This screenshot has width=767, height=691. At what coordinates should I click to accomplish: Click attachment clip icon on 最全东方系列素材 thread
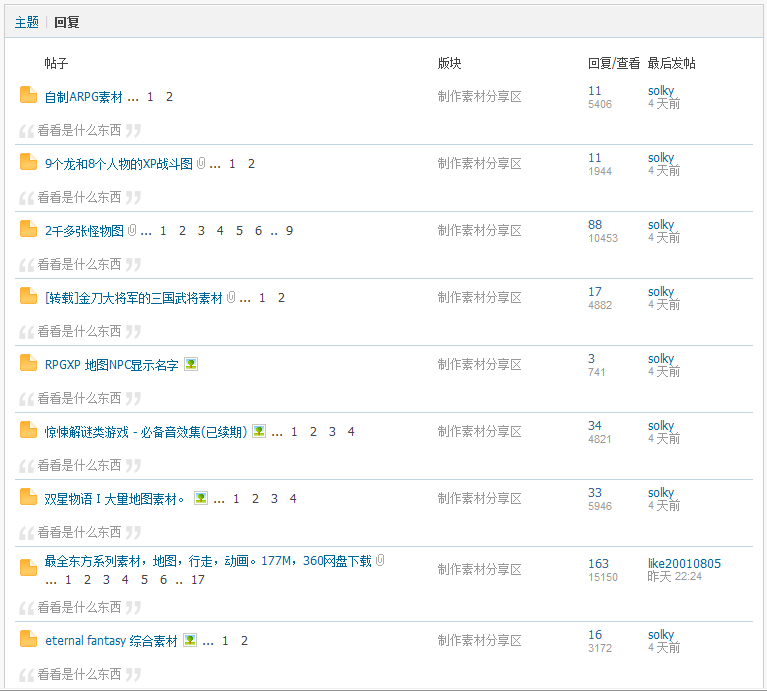pos(380,560)
